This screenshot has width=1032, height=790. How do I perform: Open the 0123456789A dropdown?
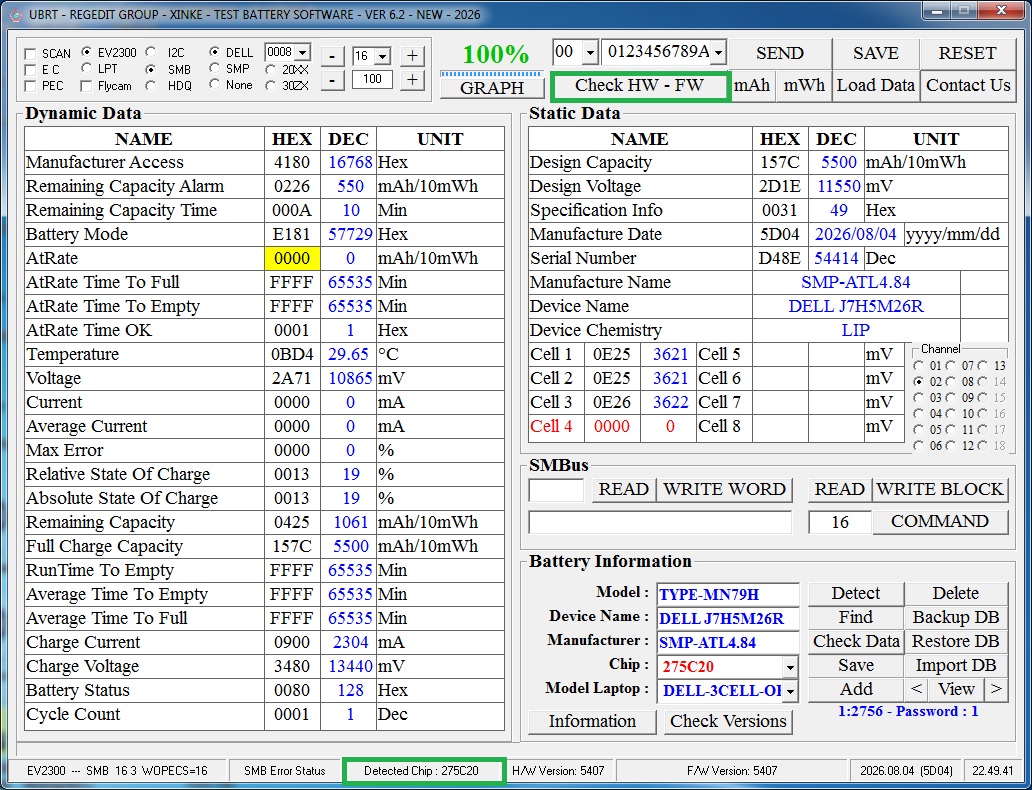point(718,52)
